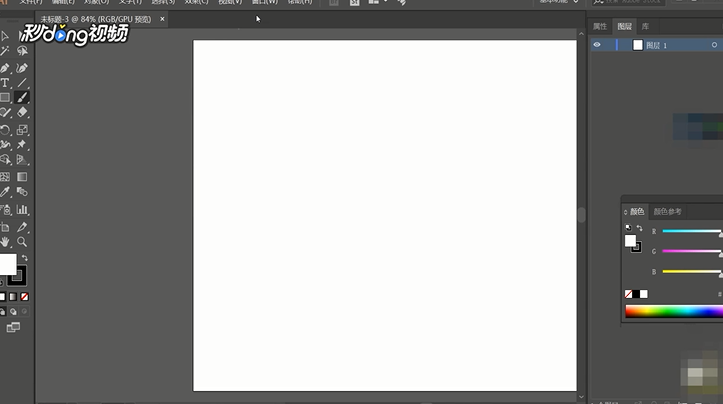The height and width of the screenshot is (404, 723).
Task: Select the Puppet Warp pin tool
Action: 22,144
